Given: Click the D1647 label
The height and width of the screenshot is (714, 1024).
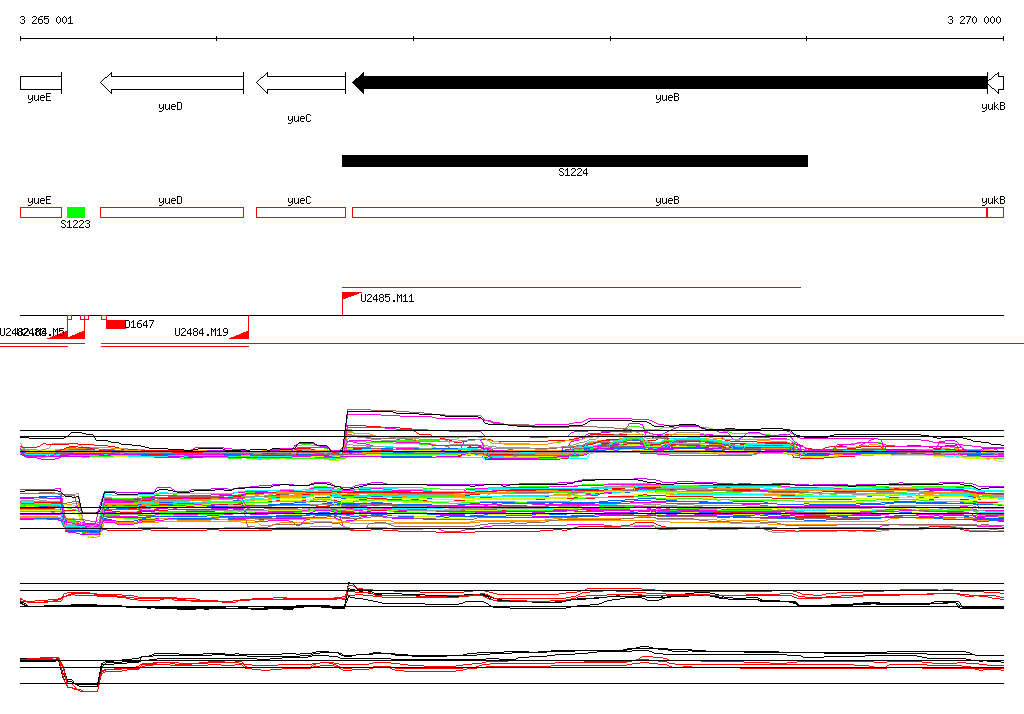Looking at the screenshot, I should (x=139, y=324).
